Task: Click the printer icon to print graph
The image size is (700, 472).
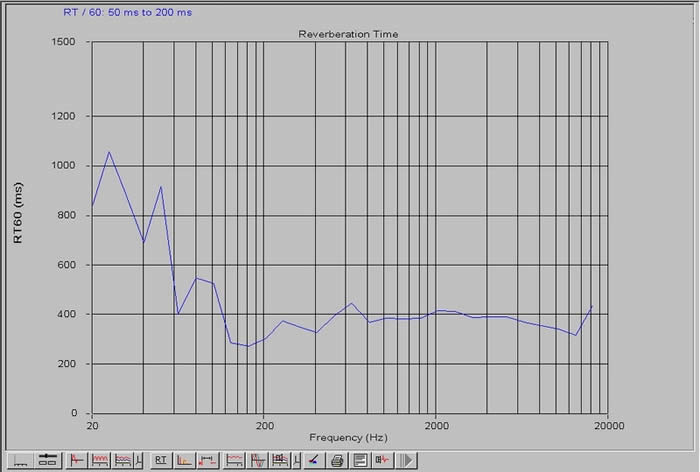Action: [337, 460]
